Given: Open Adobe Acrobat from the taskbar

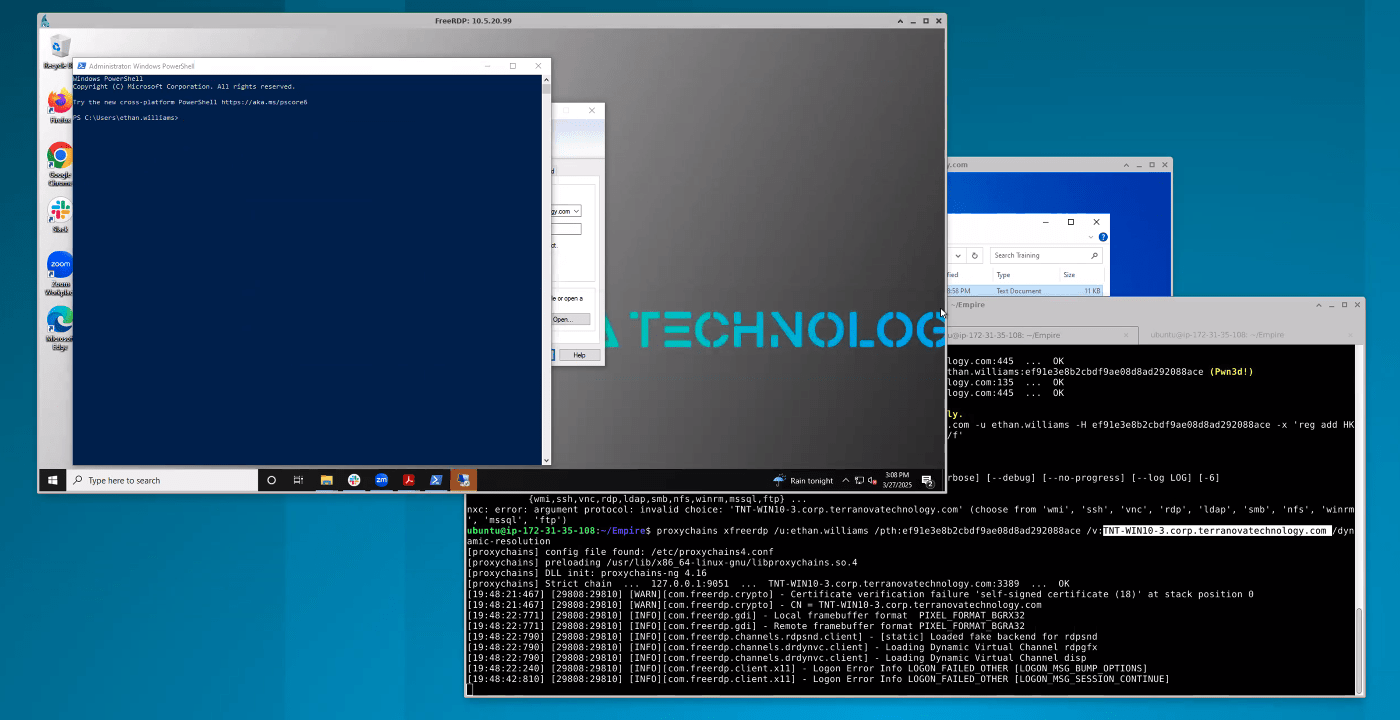Looking at the screenshot, I should coord(409,480).
